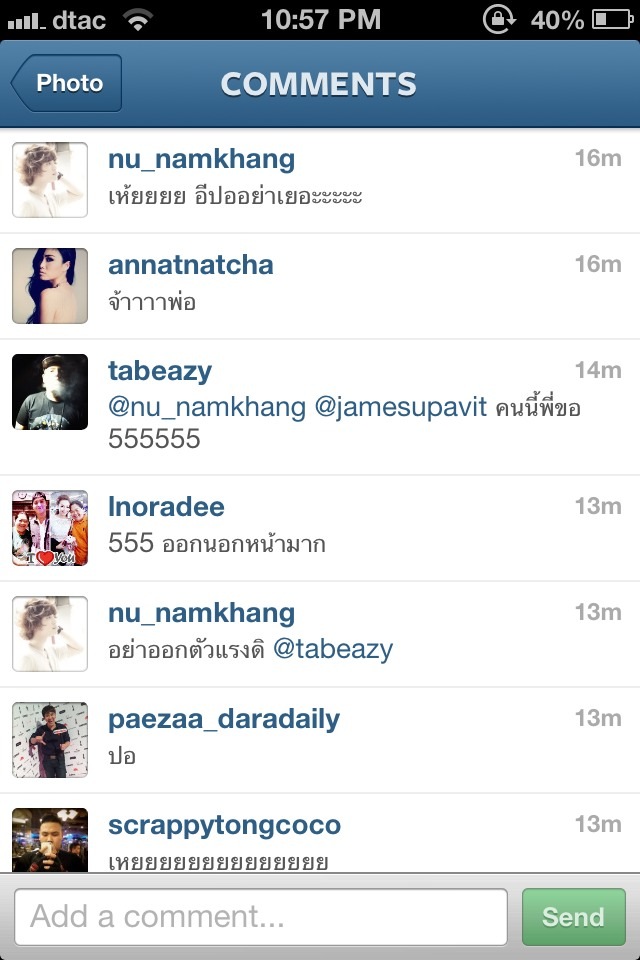
Task: Tap tabeazy's profile avatar
Action: (x=50, y=392)
